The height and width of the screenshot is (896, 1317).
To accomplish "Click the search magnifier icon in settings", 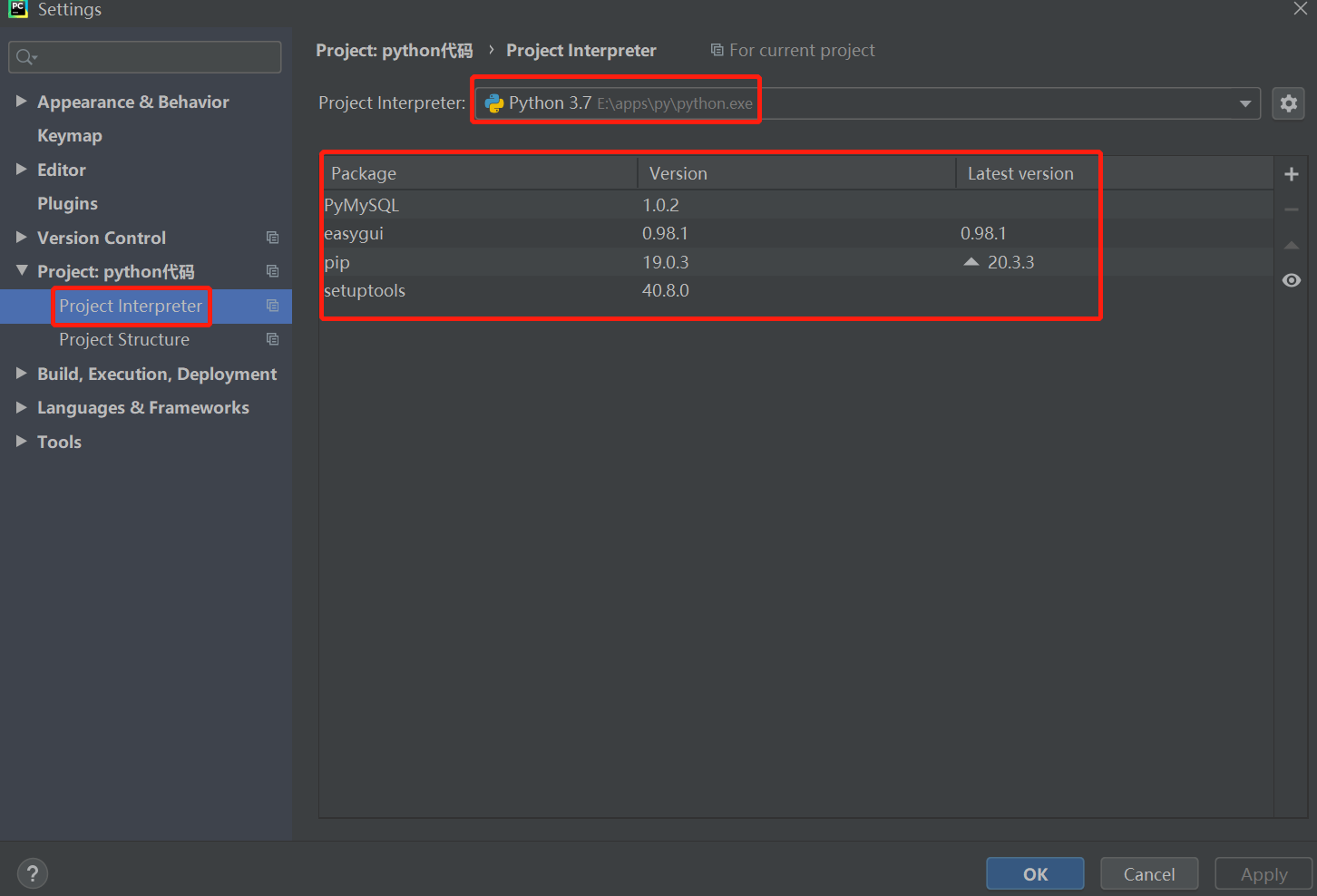I will 25,57.
